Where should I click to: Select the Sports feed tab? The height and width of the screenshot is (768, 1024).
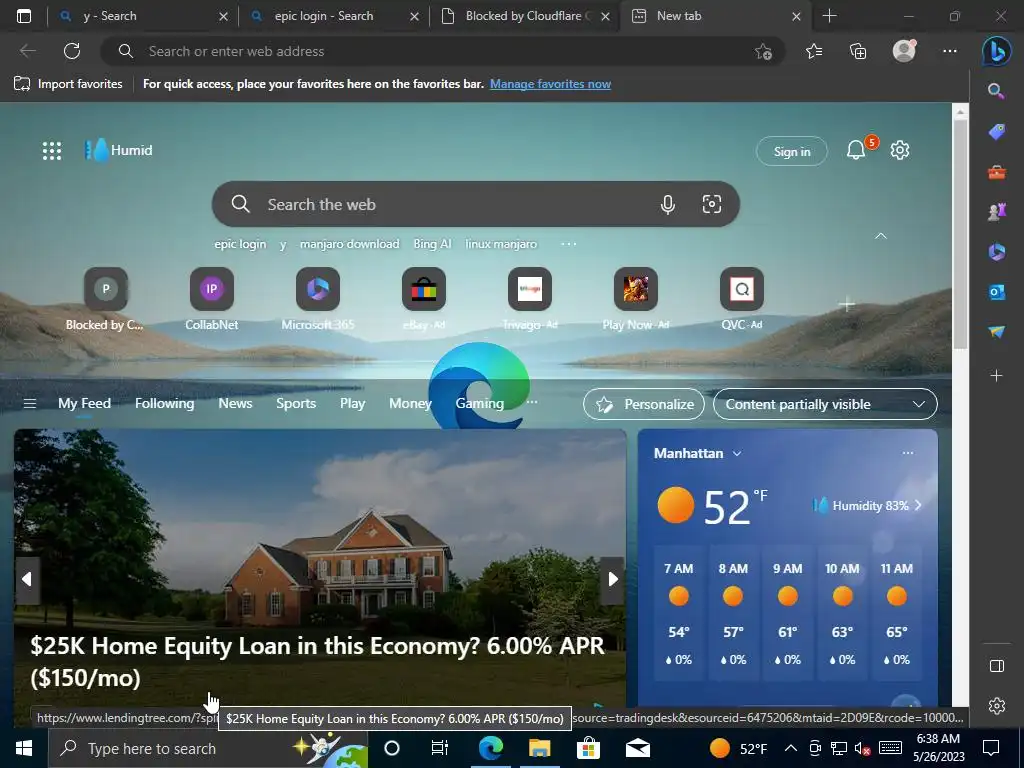click(x=296, y=404)
